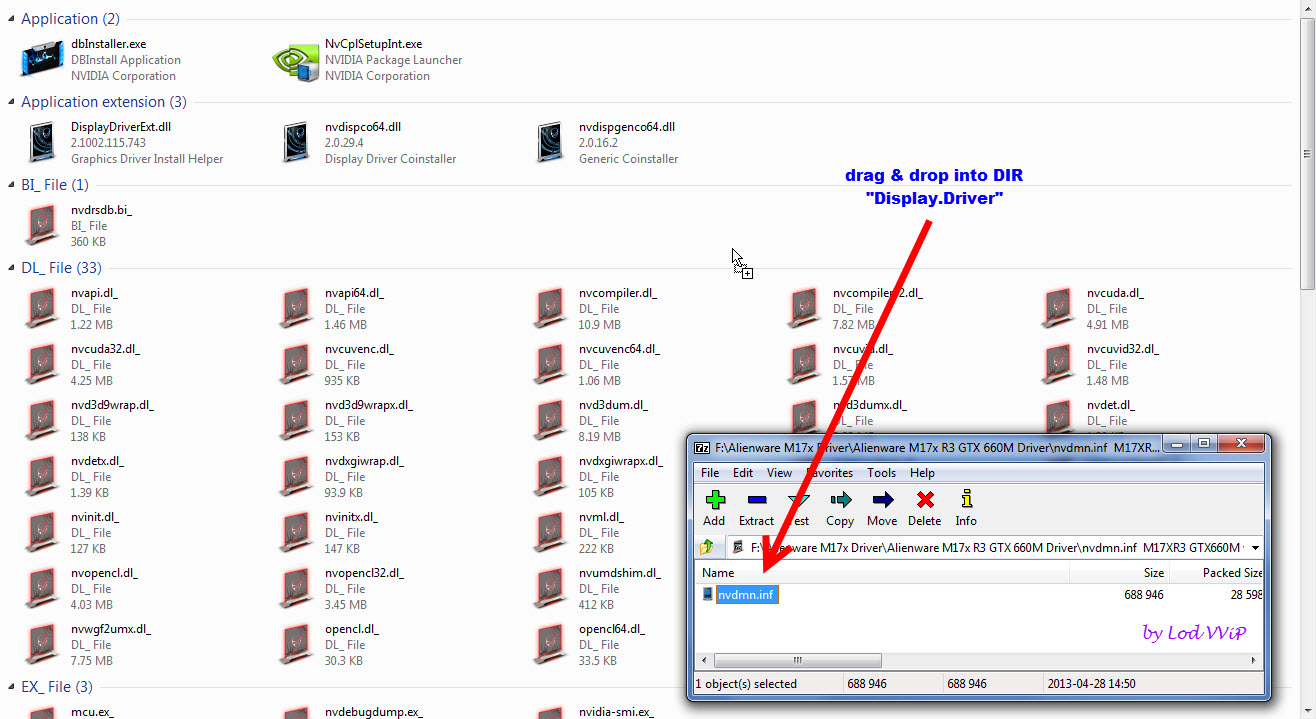Sort by the Size column header
The height and width of the screenshot is (719, 1316).
pos(1120,573)
